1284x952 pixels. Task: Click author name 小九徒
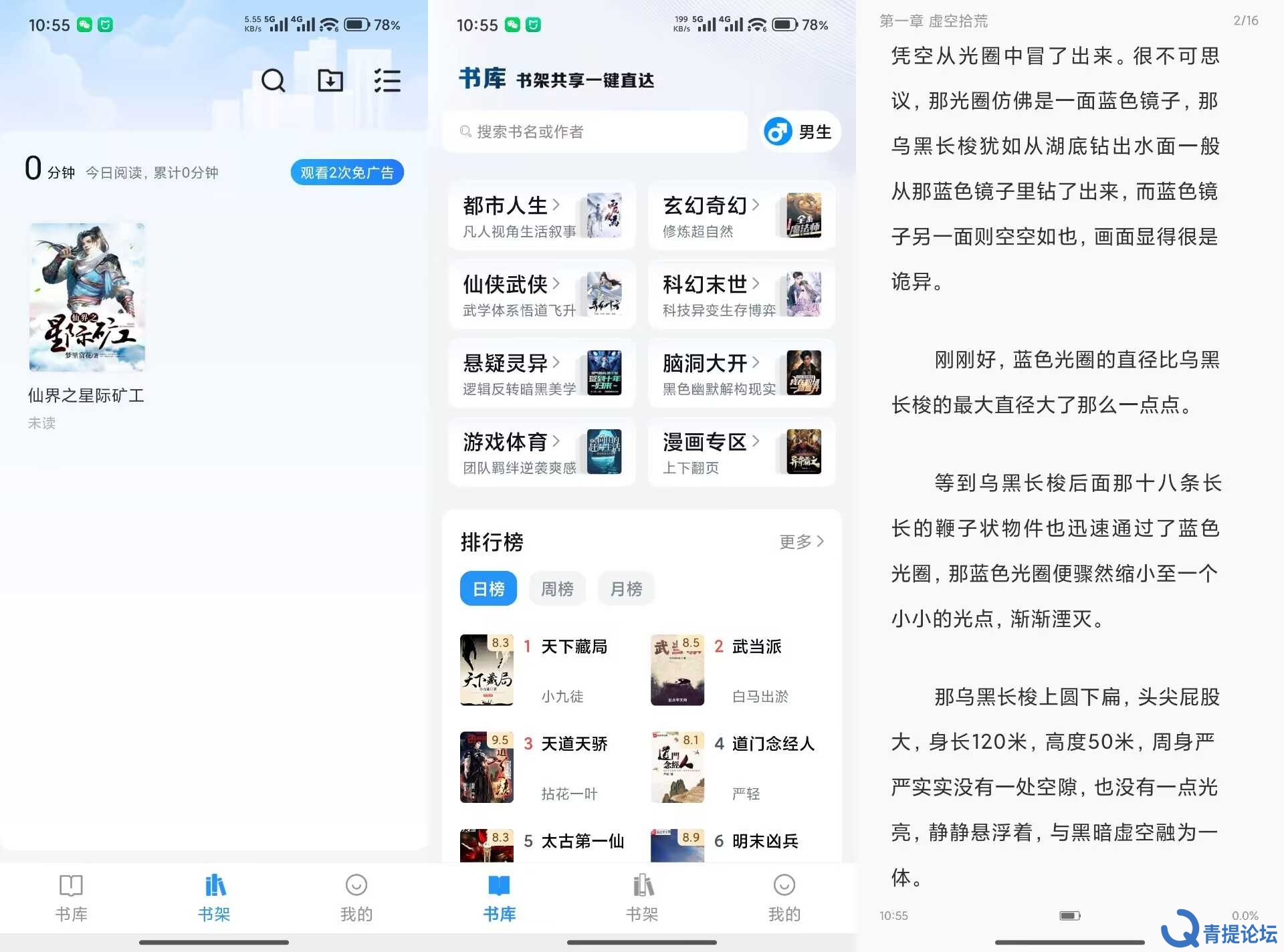point(562,697)
